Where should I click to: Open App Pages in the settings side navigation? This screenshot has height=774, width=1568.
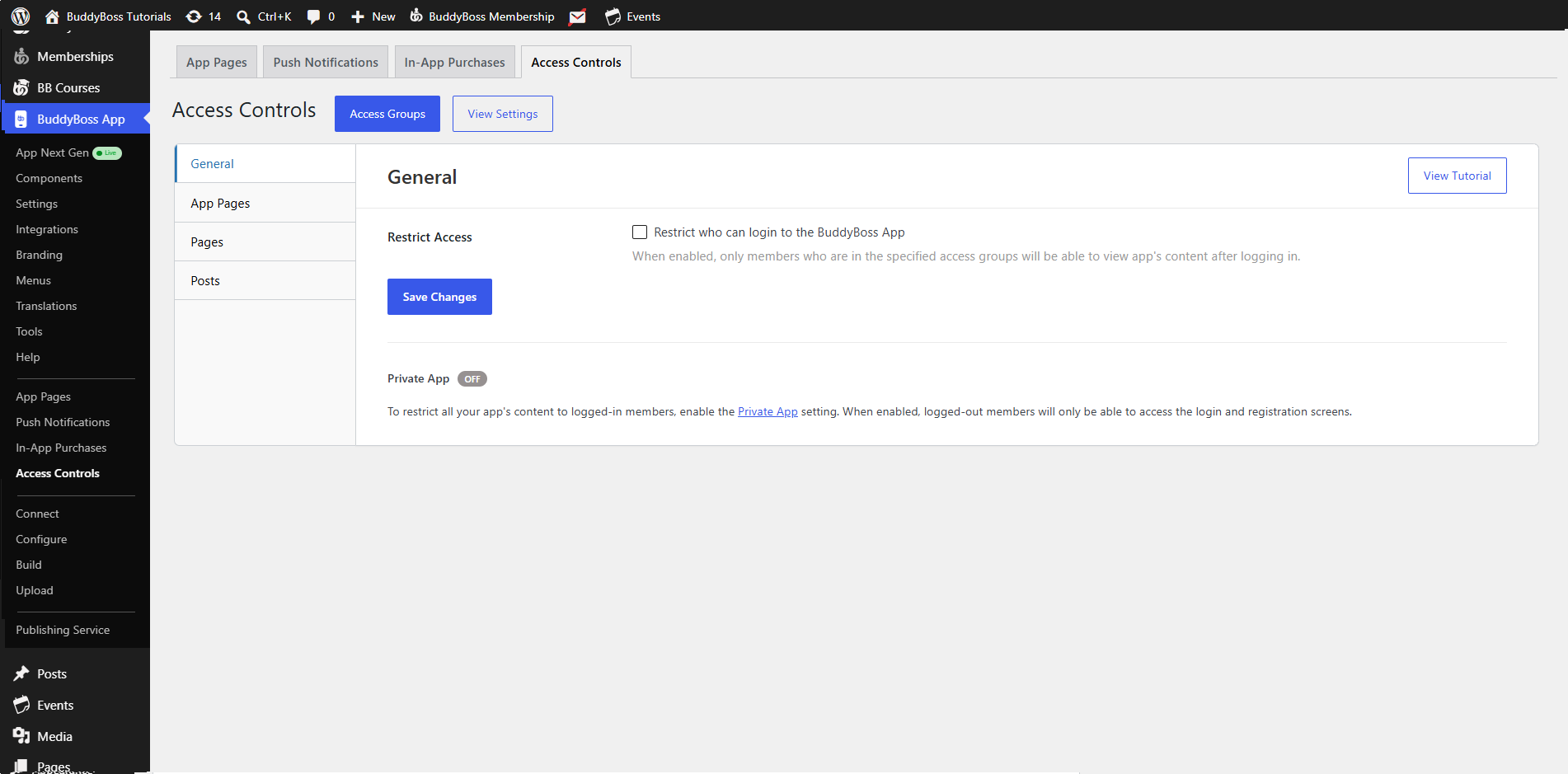point(265,203)
